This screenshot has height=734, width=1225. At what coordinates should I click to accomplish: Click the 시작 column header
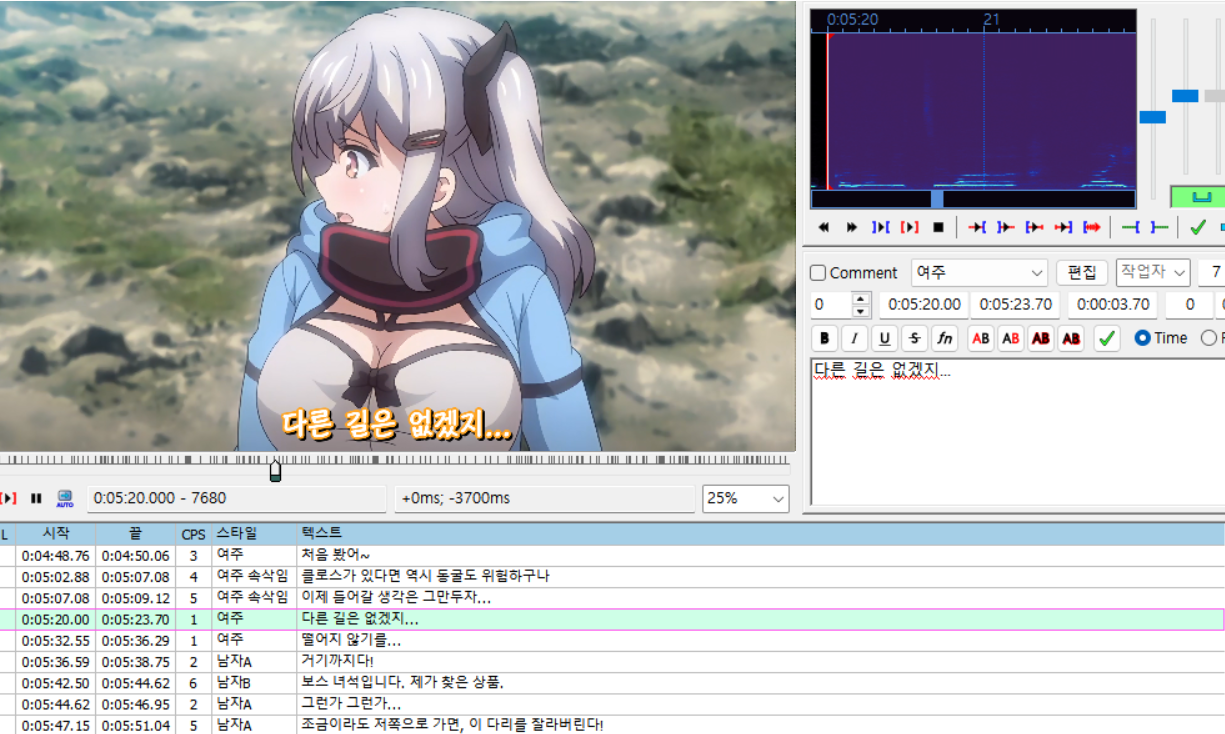pos(55,533)
